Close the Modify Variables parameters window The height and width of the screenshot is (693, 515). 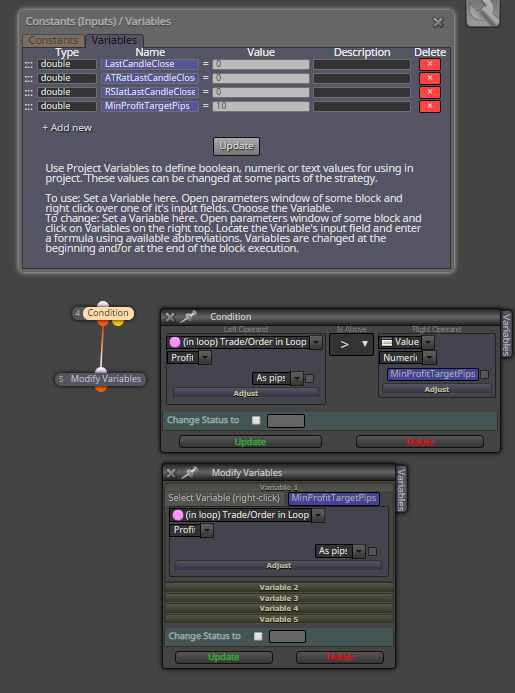tap(171, 473)
